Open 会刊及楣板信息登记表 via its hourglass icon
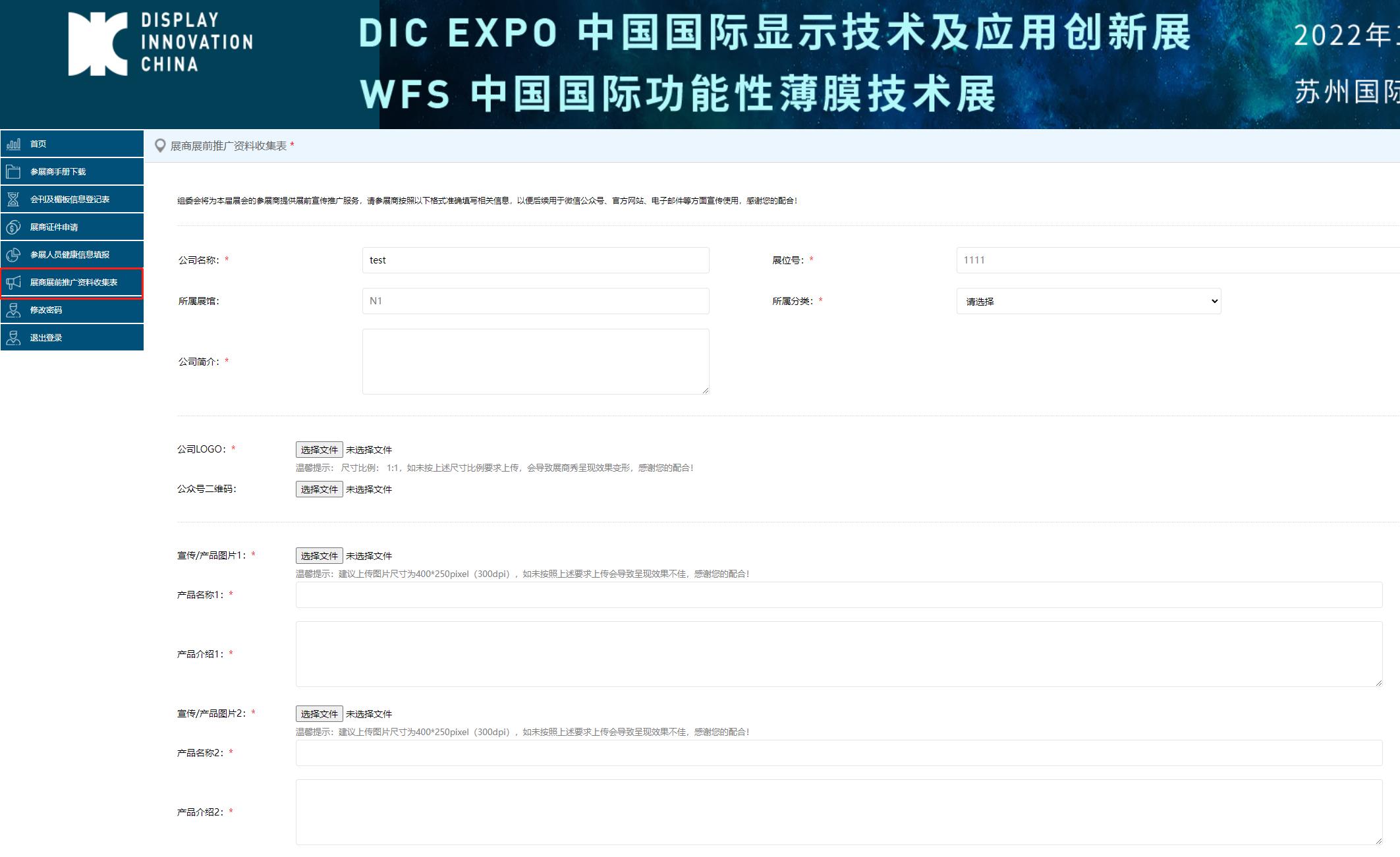Viewport: 1400px width, 857px height. 13,198
